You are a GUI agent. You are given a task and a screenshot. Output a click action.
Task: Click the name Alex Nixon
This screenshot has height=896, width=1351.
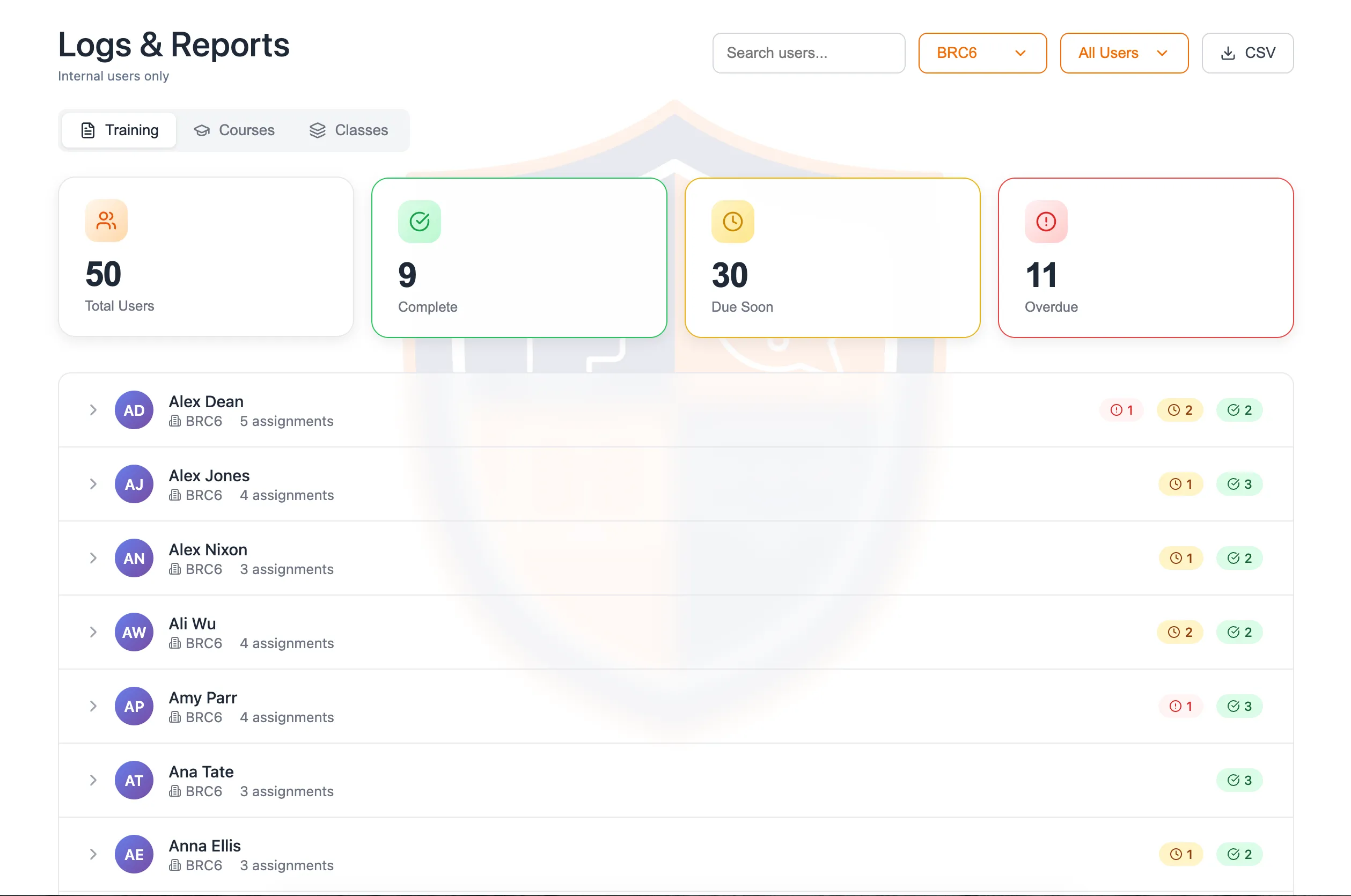208,550
